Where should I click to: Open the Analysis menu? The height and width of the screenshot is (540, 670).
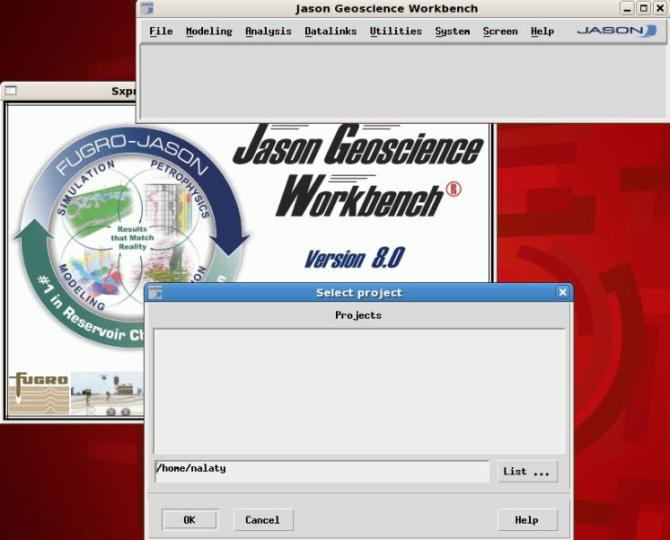pos(268,31)
